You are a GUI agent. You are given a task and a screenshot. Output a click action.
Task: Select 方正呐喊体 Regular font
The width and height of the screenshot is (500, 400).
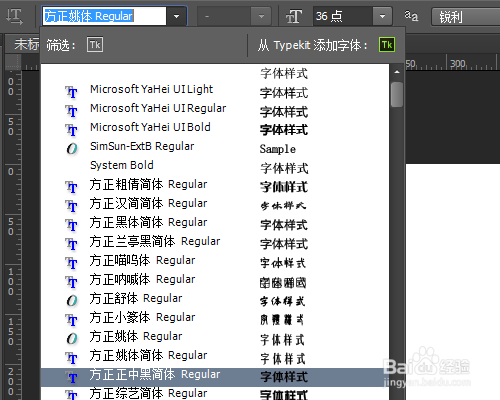(x=215, y=279)
